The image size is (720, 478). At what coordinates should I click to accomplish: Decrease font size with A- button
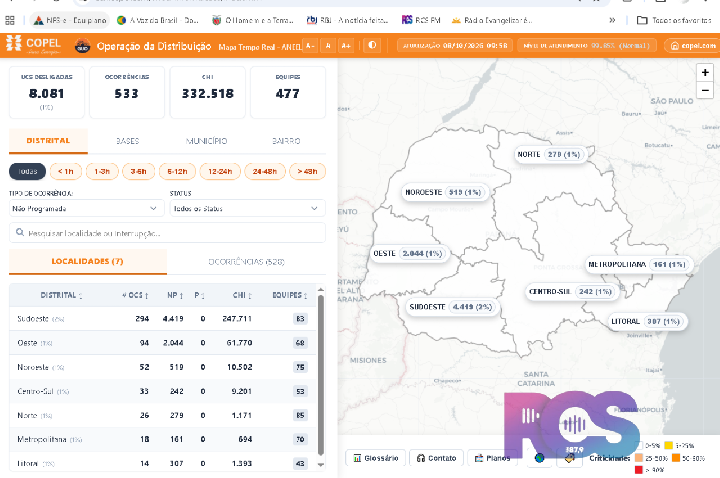(310, 45)
